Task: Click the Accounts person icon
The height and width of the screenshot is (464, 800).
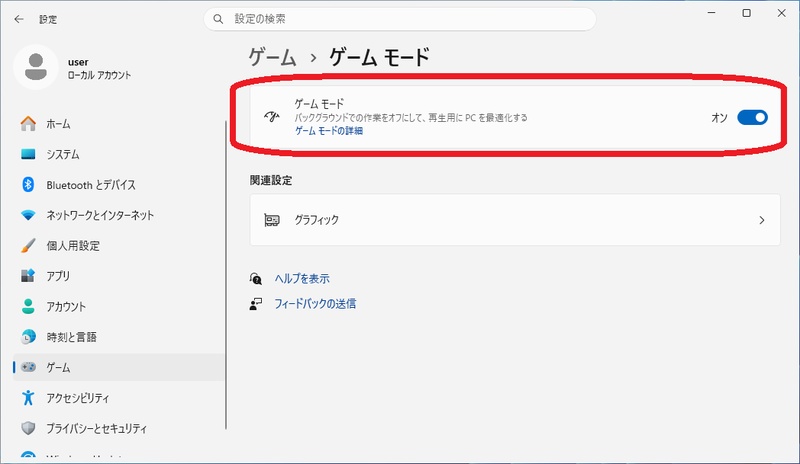Action: pyautogui.click(x=28, y=306)
